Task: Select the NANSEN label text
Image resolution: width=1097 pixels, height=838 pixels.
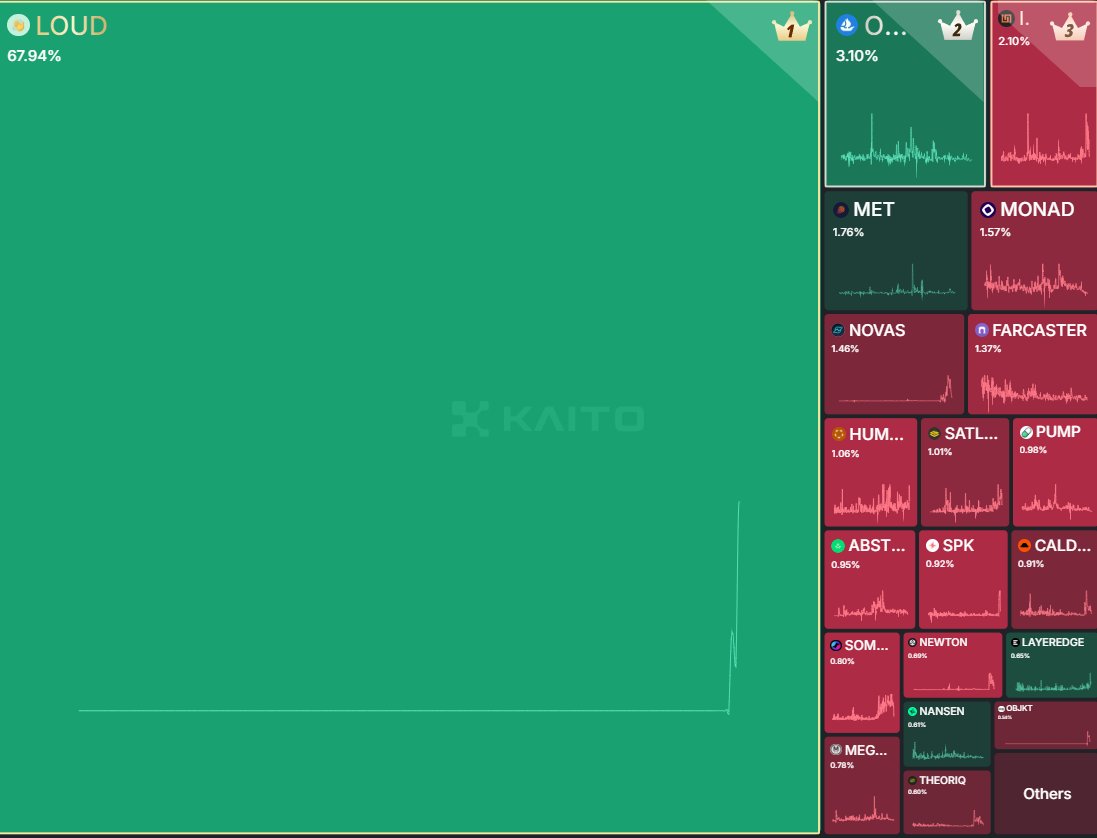Action: [x=942, y=711]
